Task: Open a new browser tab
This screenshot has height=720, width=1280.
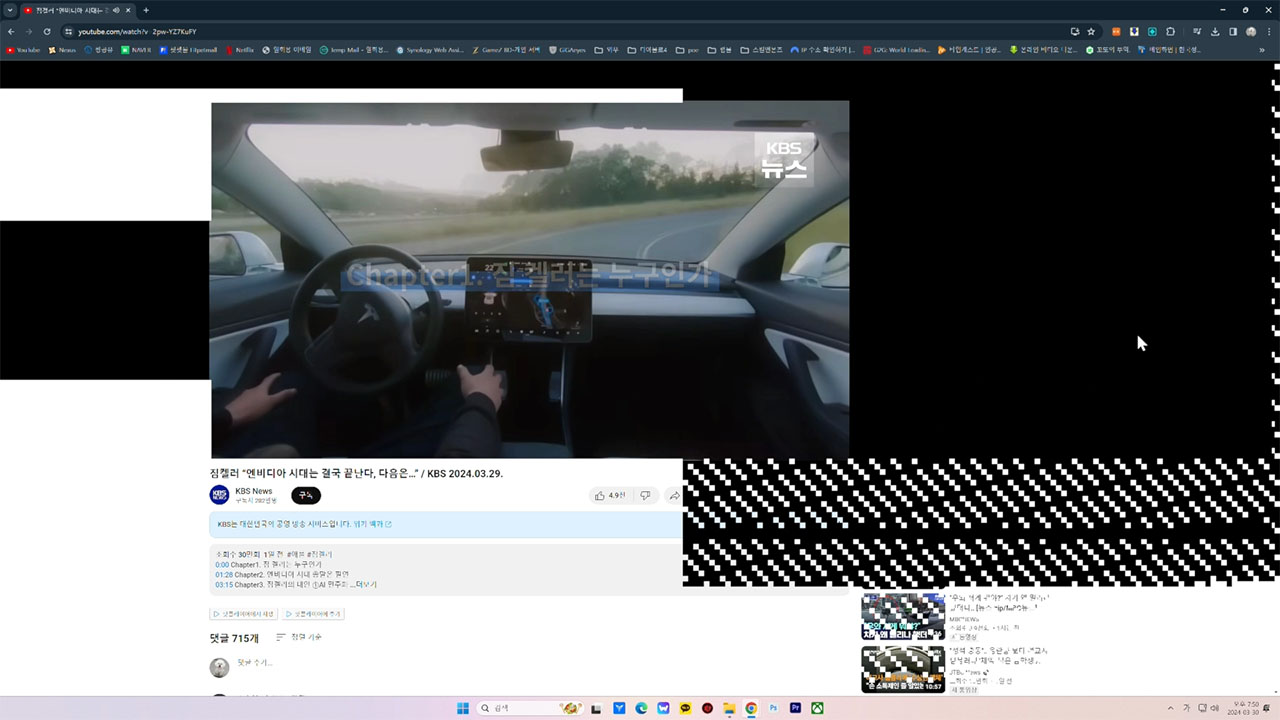Action: 146,10
